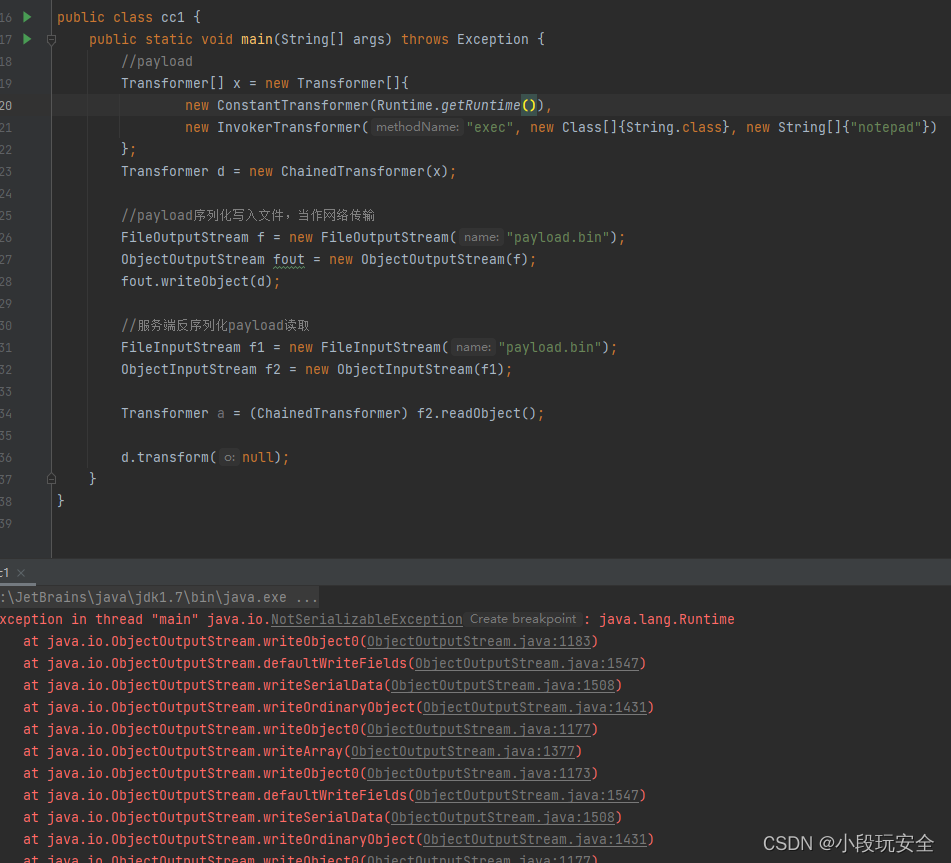Click ObjectInputStream(f1) on line 32
The height and width of the screenshot is (863, 951).
coord(420,369)
